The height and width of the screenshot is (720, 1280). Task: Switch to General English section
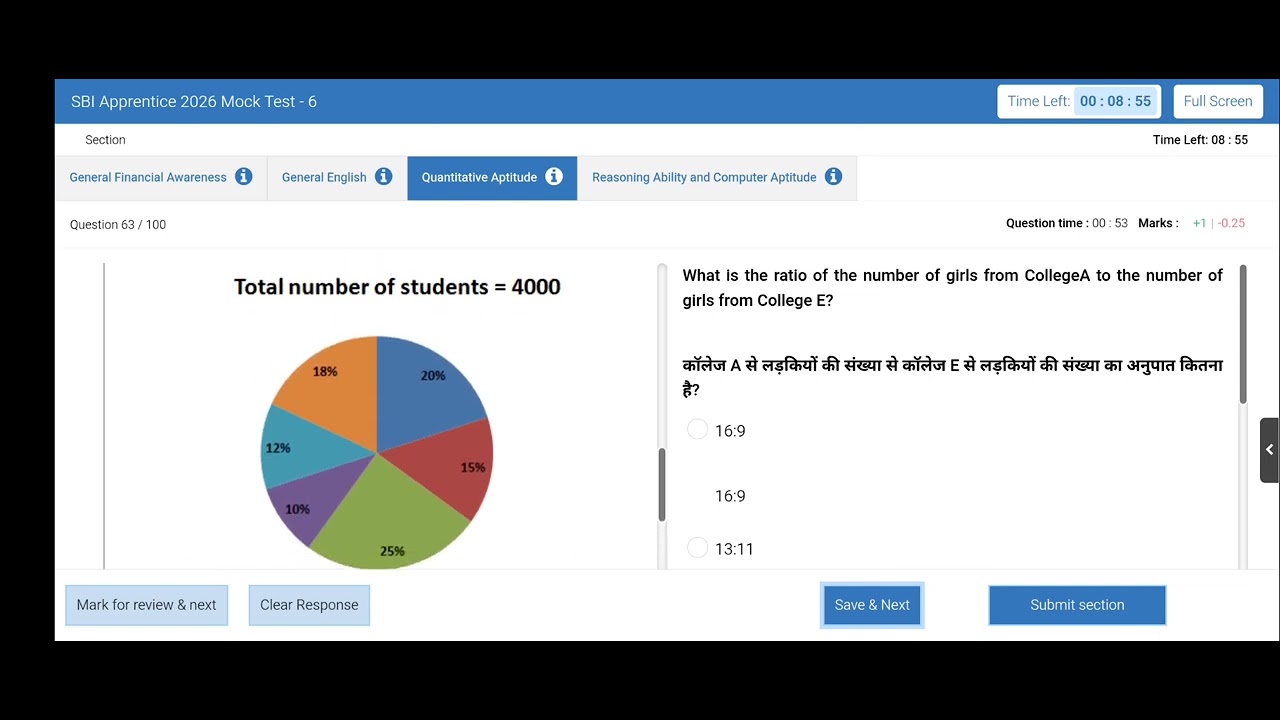click(x=337, y=178)
